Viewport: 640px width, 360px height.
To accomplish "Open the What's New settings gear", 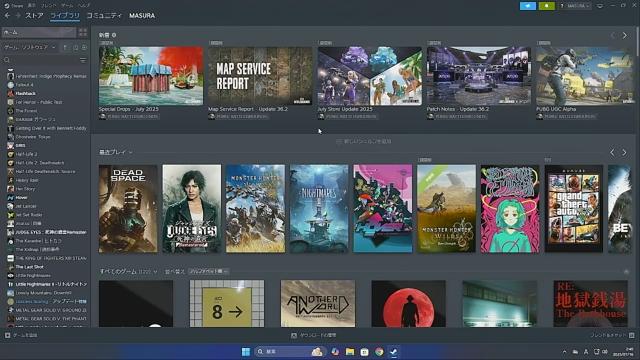I will click(x=114, y=35).
